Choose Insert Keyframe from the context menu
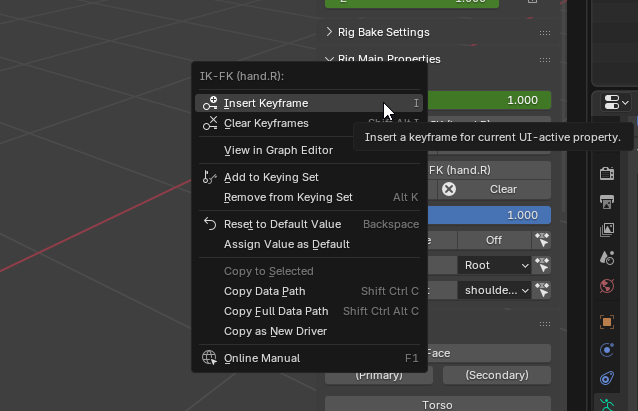 265,103
